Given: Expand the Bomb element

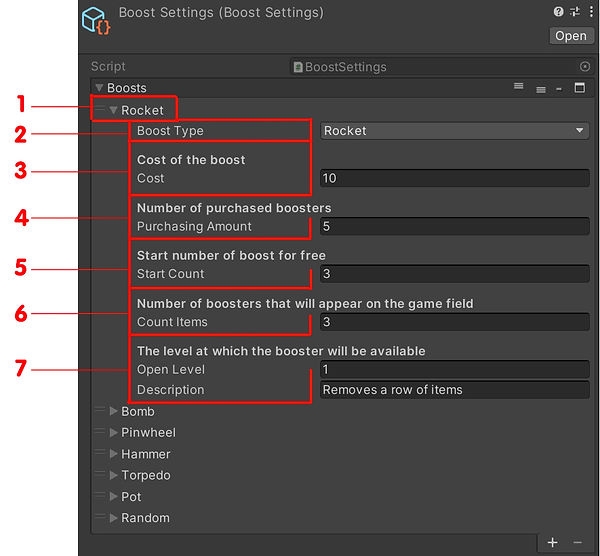Looking at the screenshot, I should pyautogui.click(x=114, y=411).
